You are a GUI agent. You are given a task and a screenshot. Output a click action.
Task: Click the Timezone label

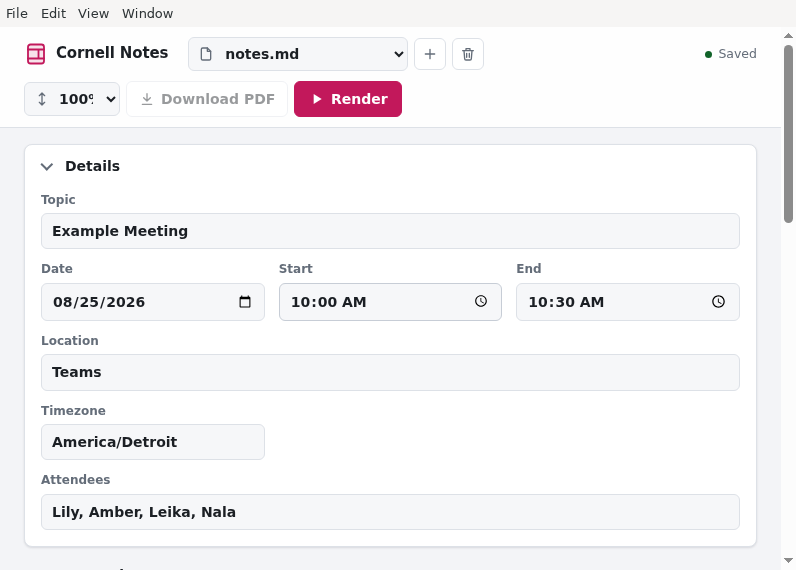(74, 411)
